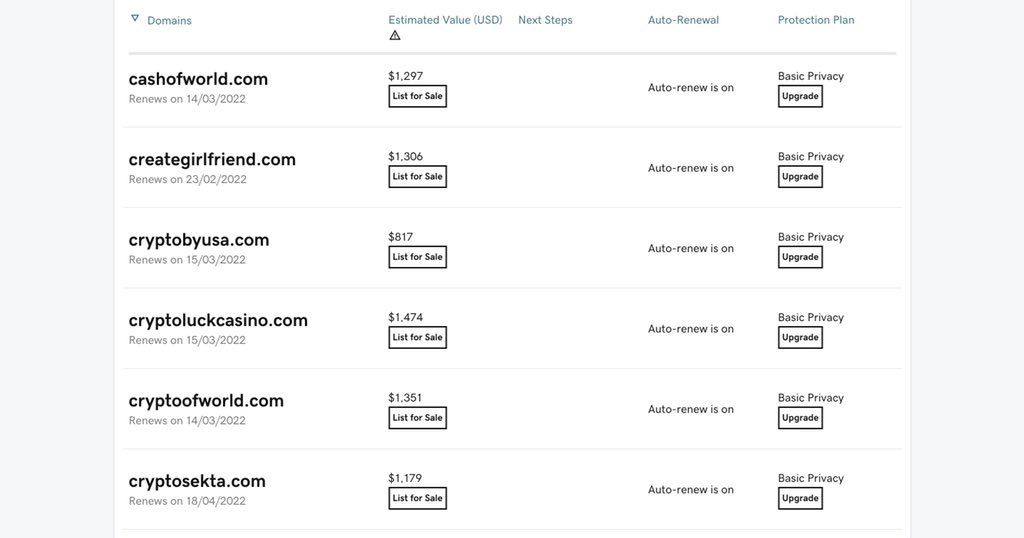Screen dimensions: 1024x538
Task: Click 'Renews on 14/03/2022' under cashofworld.com
Action: tap(187, 99)
